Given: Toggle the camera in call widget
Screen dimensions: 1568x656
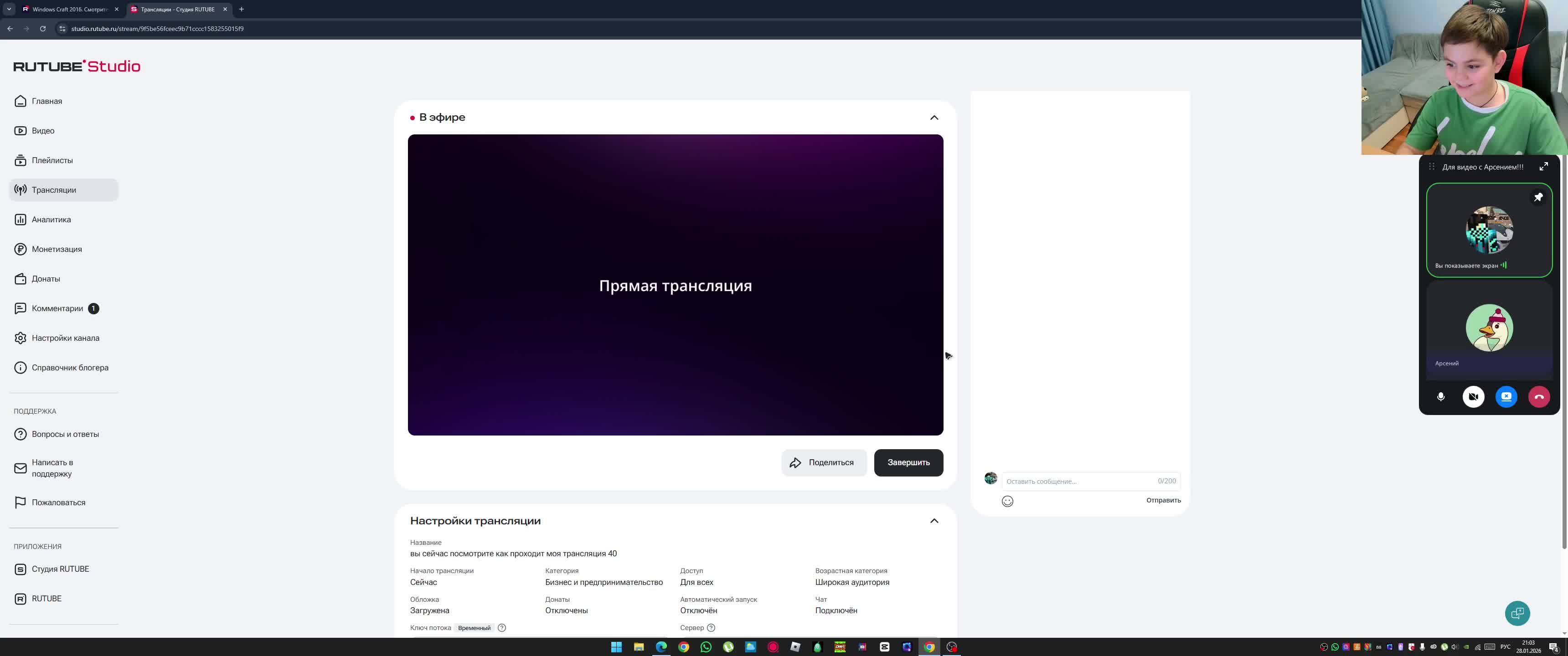Looking at the screenshot, I should pos(1473,397).
